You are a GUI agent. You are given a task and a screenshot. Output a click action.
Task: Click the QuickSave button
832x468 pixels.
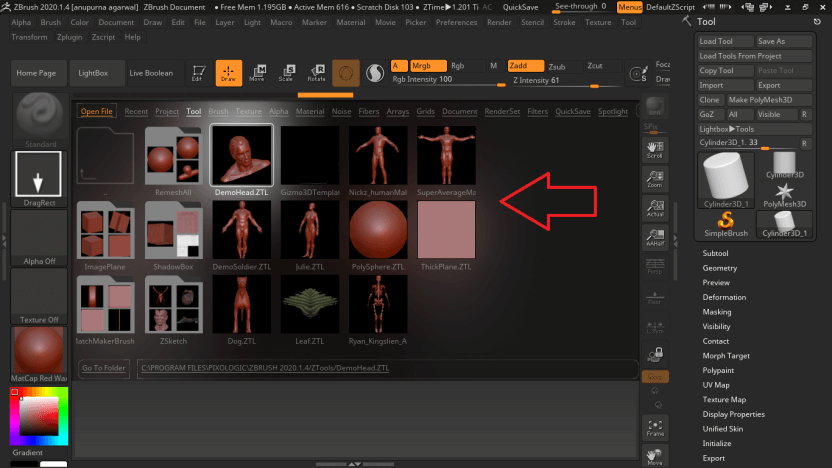pos(521,7)
